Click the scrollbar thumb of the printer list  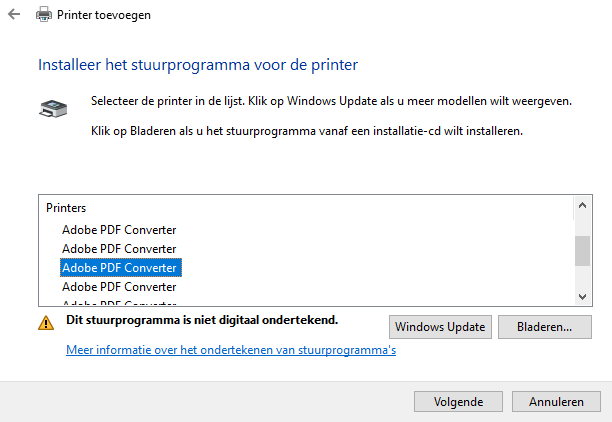[582, 250]
